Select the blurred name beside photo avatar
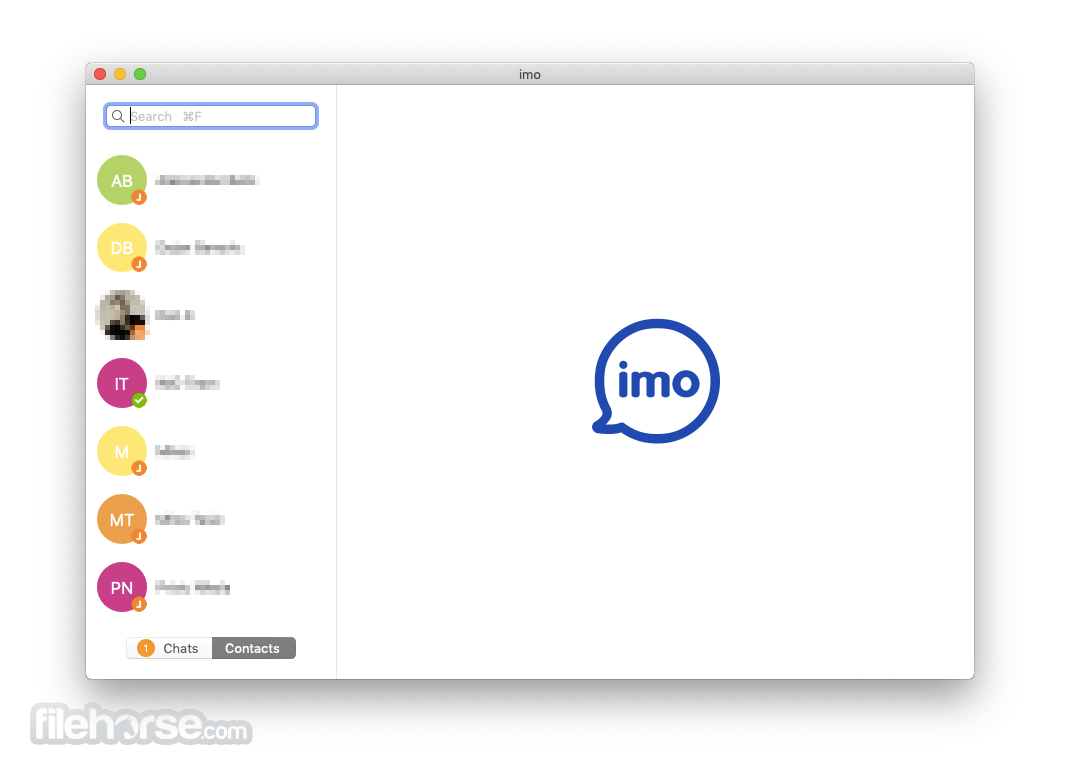The height and width of the screenshot is (775, 1081). click(x=175, y=315)
